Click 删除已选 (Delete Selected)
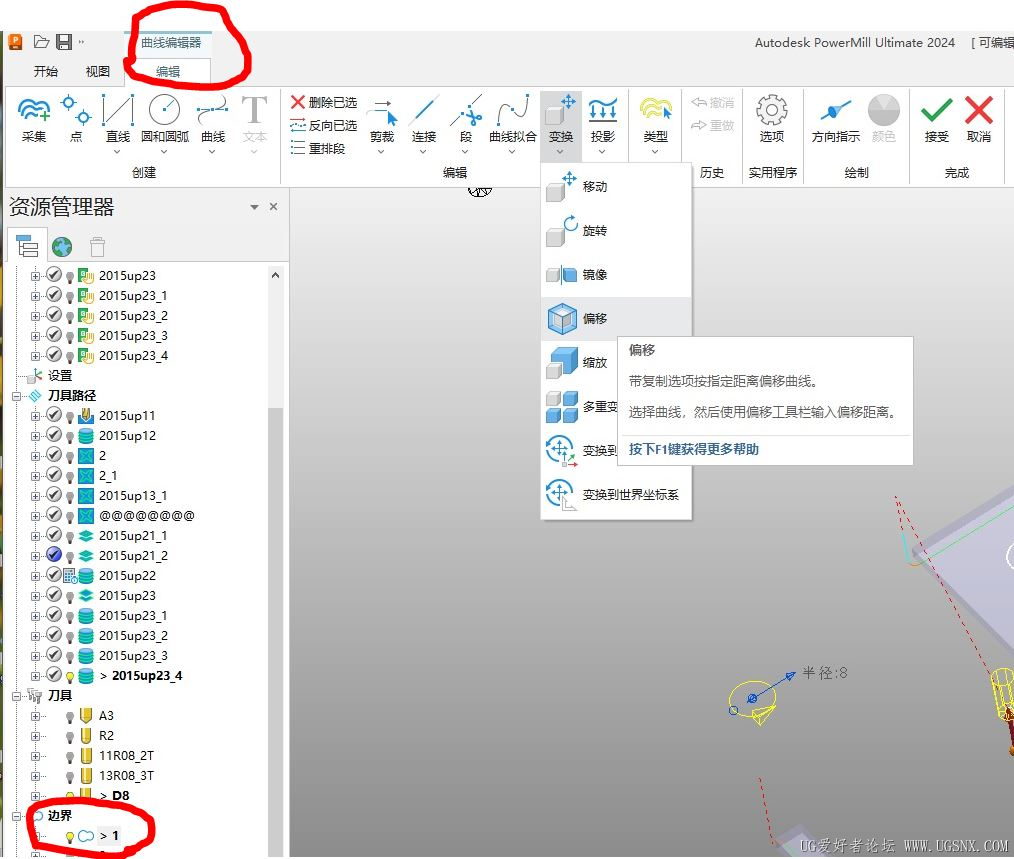This screenshot has height=859, width=1014. click(323, 102)
